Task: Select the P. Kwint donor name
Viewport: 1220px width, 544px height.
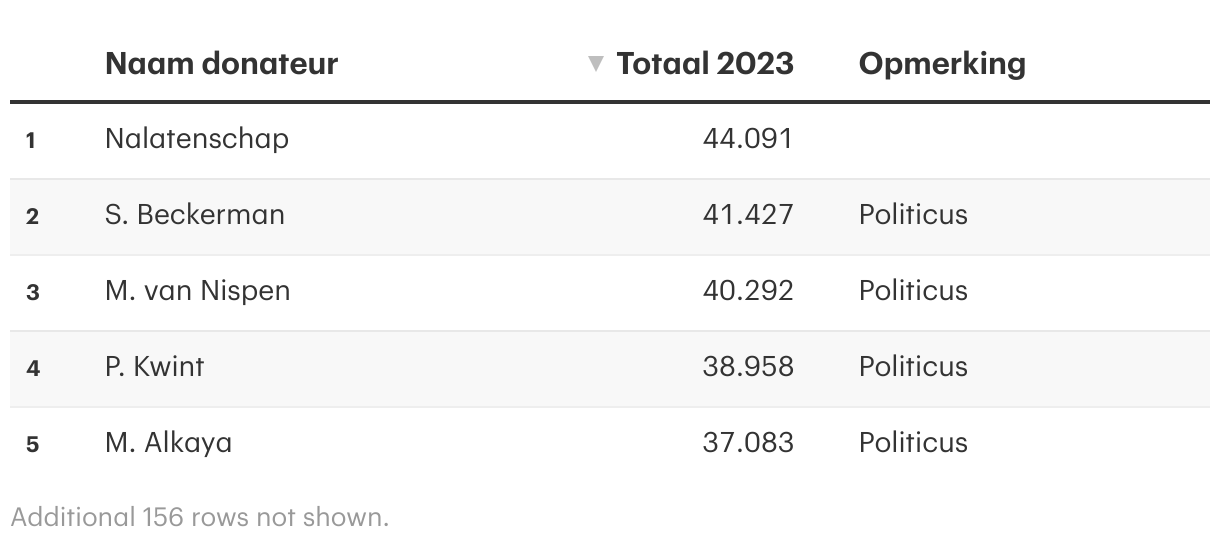Action: click(x=155, y=366)
